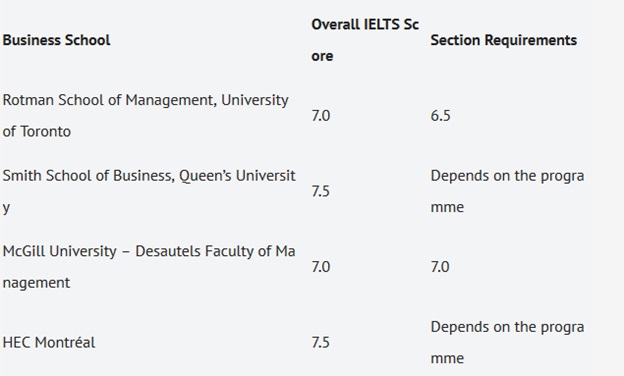The image size is (624, 376).
Task: Click McGill's overall IELTS score 7.0
Action: pos(321,267)
